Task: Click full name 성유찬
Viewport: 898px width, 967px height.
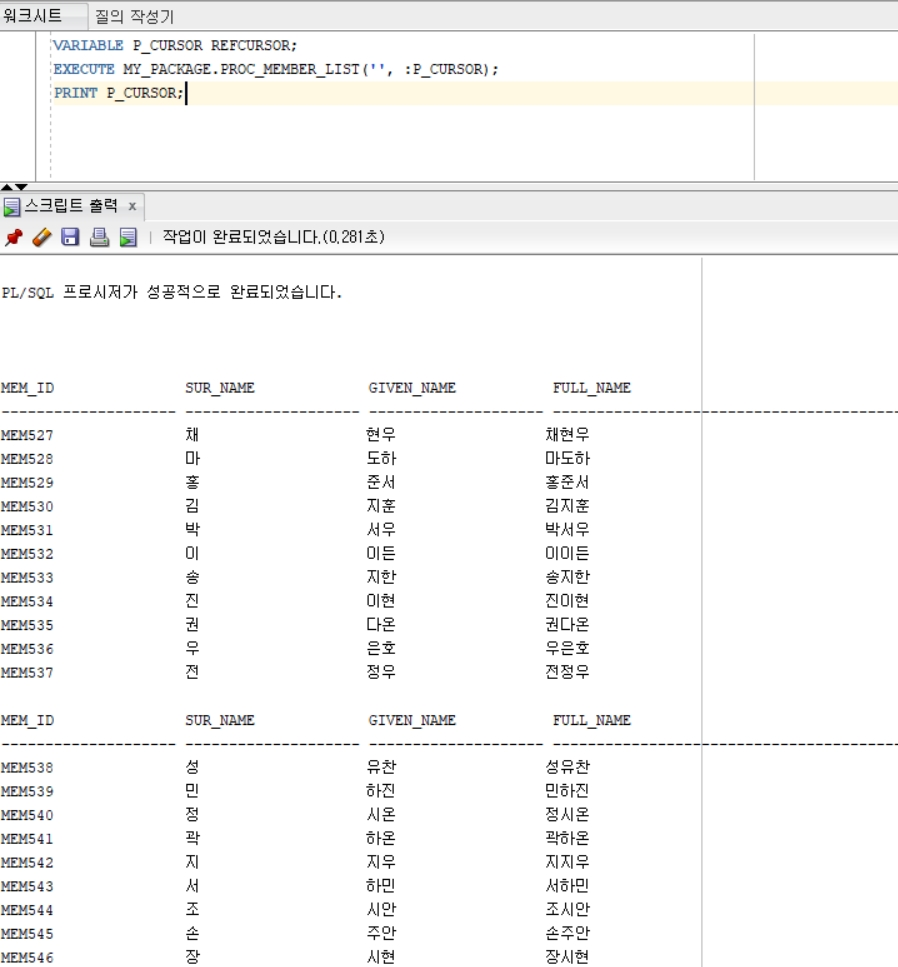Action: 567,767
